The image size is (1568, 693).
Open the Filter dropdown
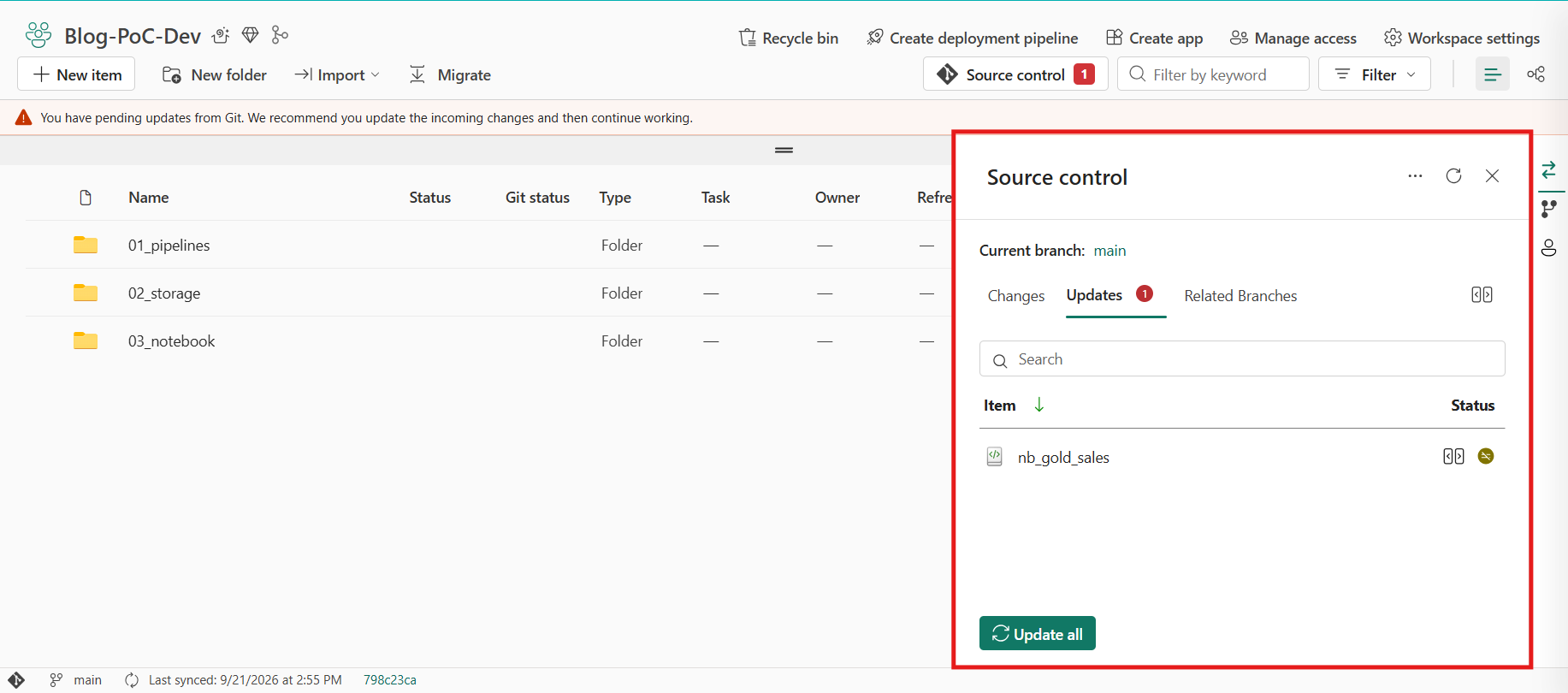click(x=1374, y=74)
